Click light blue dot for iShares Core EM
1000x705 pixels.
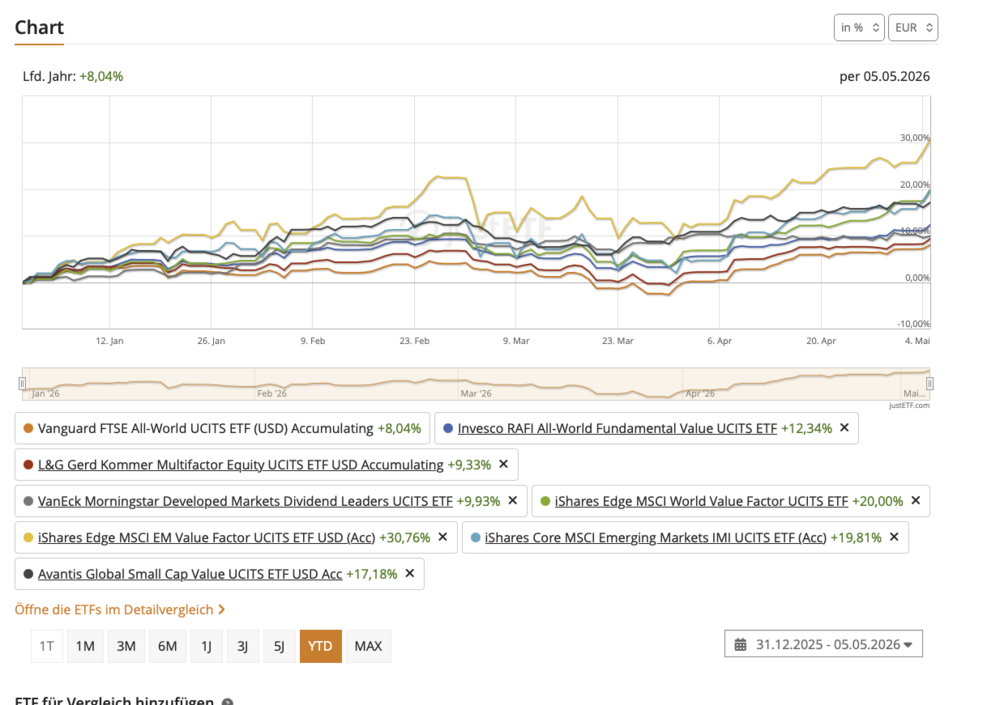475,538
